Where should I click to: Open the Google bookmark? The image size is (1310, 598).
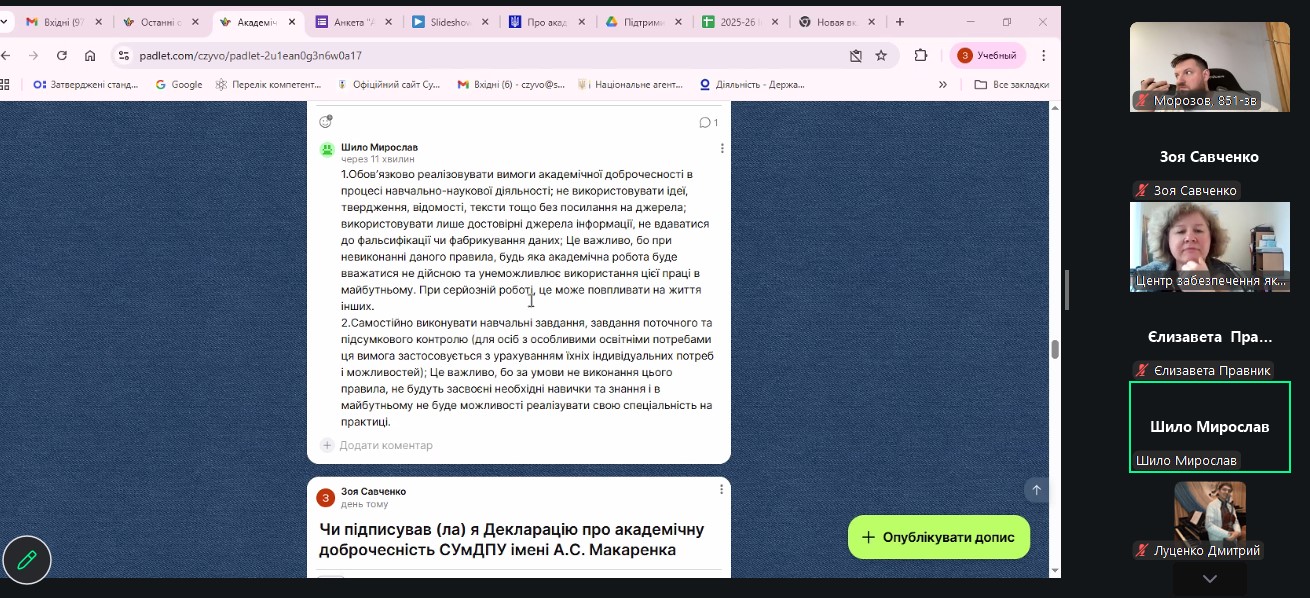[x=179, y=85]
